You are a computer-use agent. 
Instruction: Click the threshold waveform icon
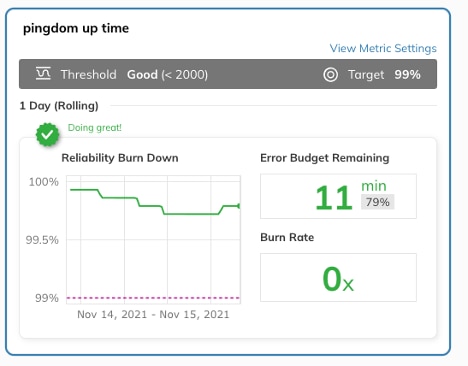pos(43,74)
